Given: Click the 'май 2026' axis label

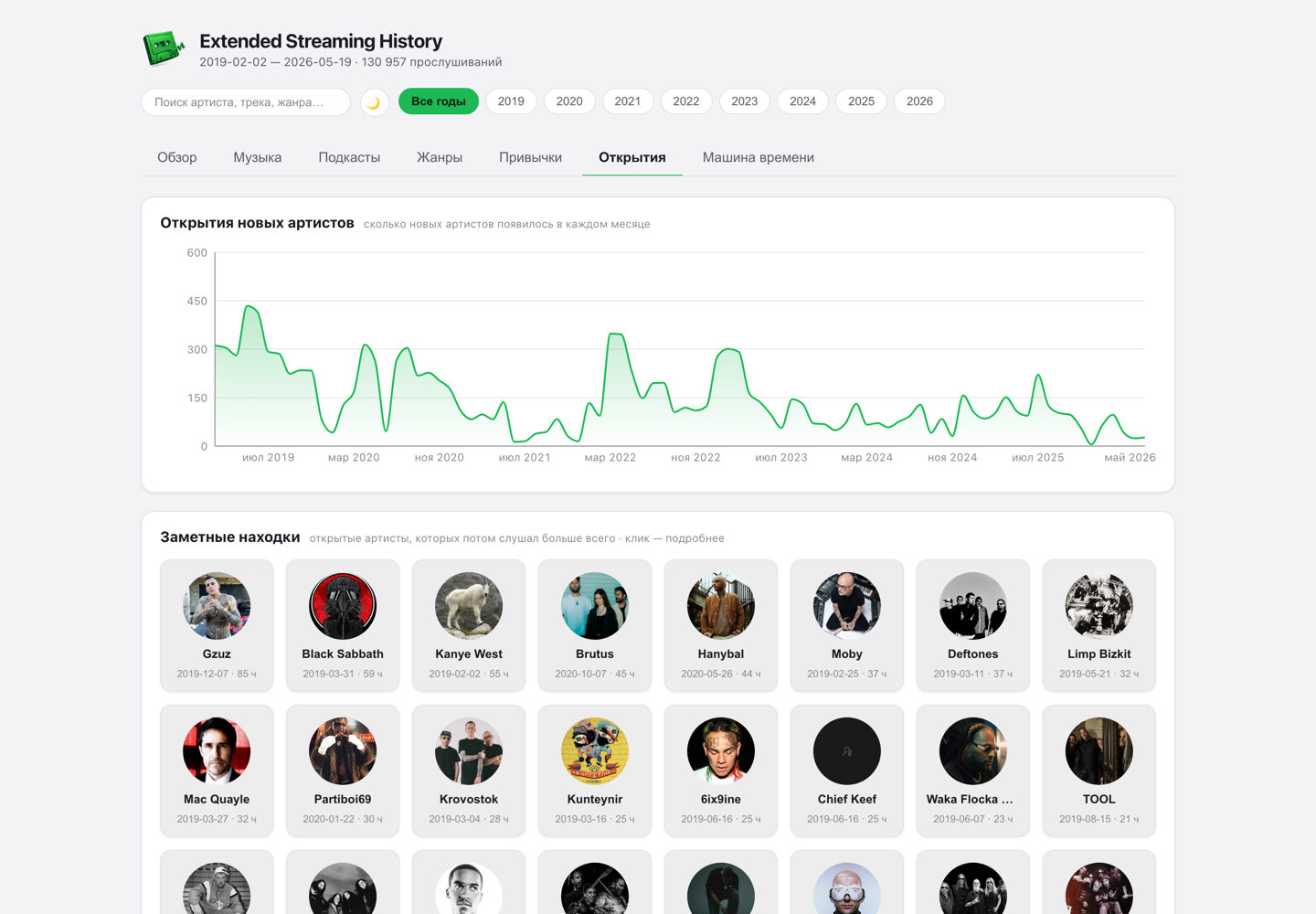Looking at the screenshot, I should click(x=1130, y=458).
